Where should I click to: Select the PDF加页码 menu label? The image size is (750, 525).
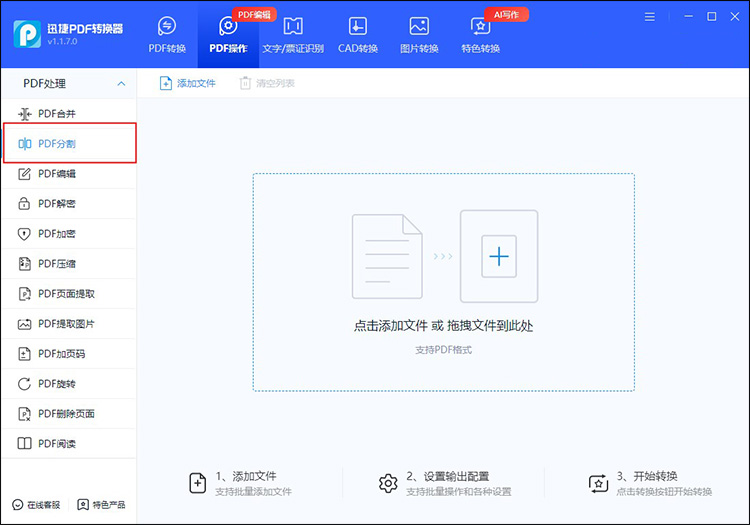pyautogui.click(x=62, y=354)
